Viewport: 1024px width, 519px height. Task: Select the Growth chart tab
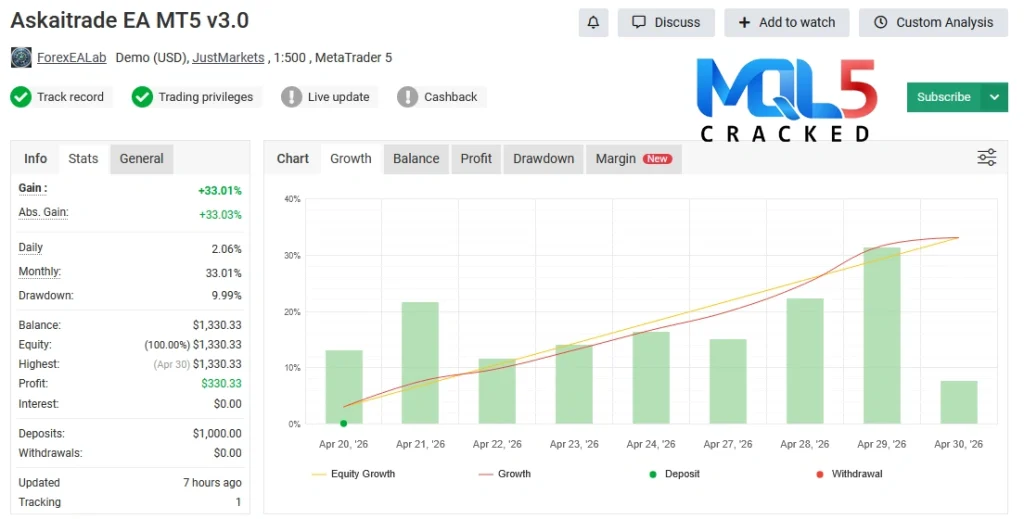(351, 159)
